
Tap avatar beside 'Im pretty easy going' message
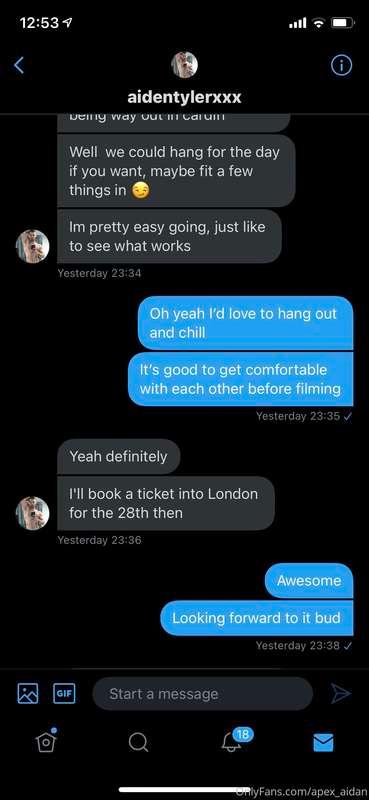33,246
